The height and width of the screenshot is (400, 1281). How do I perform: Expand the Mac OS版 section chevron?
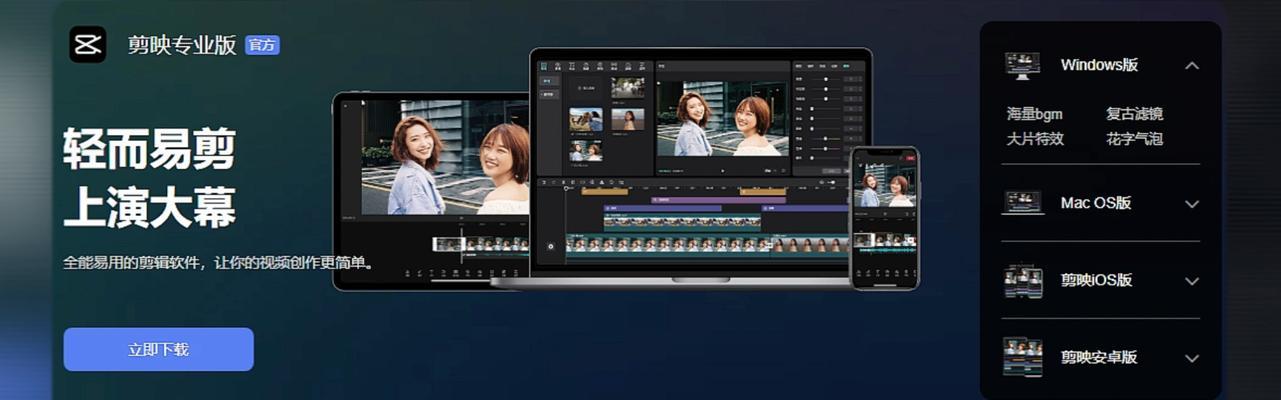[1191, 203]
